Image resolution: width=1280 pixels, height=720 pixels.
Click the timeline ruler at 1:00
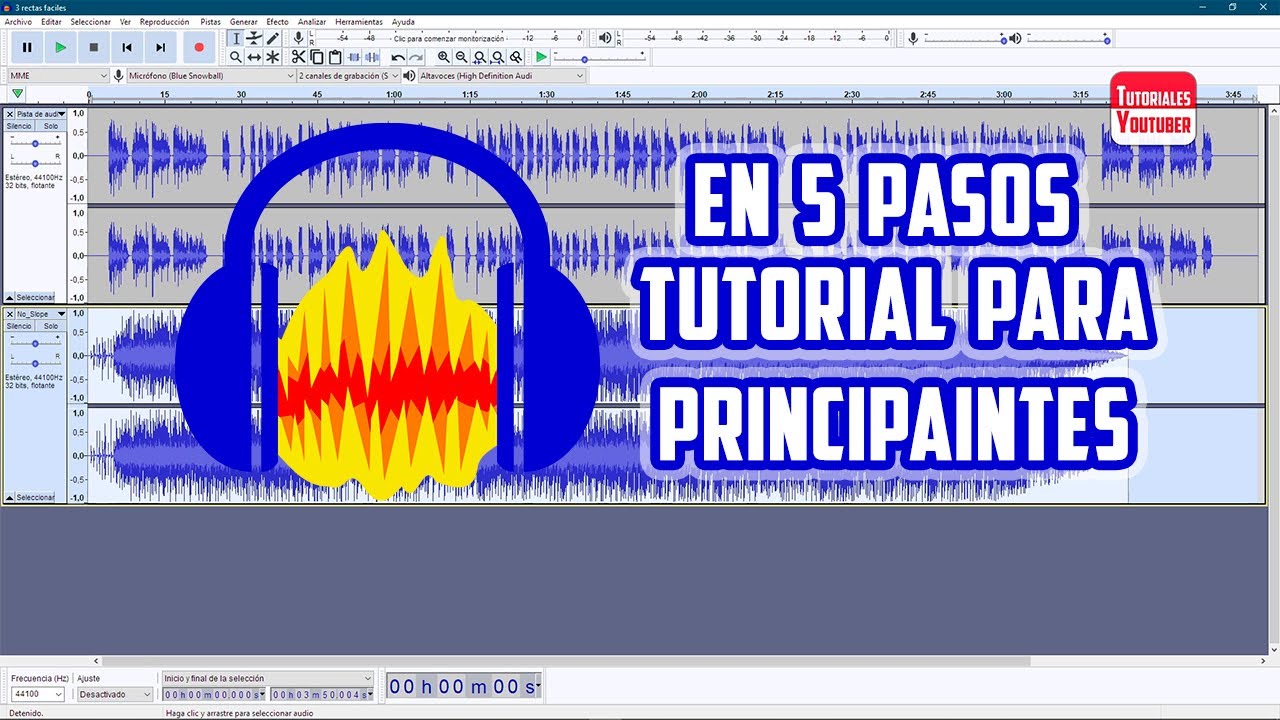click(x=394, y=95)
